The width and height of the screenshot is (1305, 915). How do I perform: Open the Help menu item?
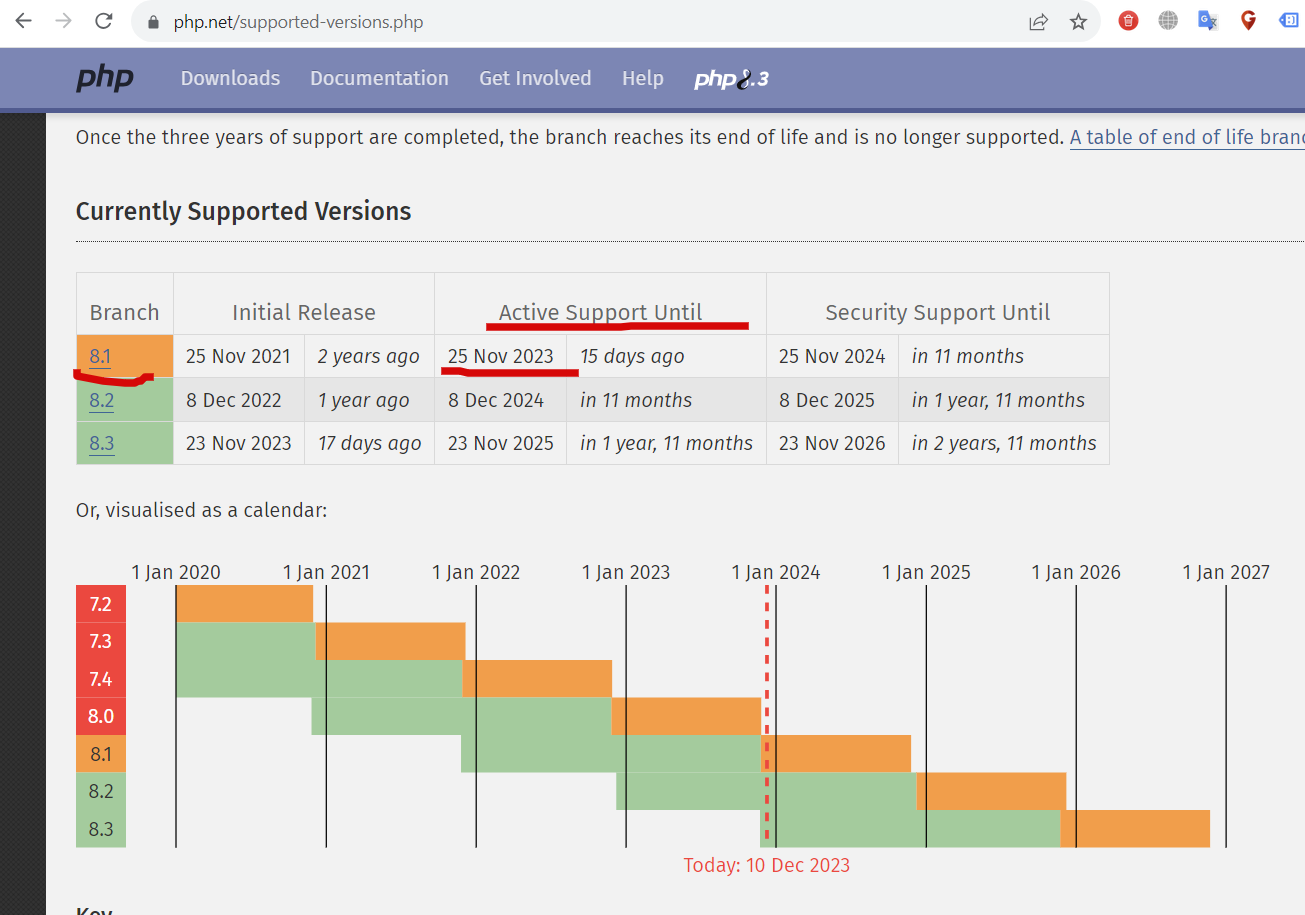(642, 78)
